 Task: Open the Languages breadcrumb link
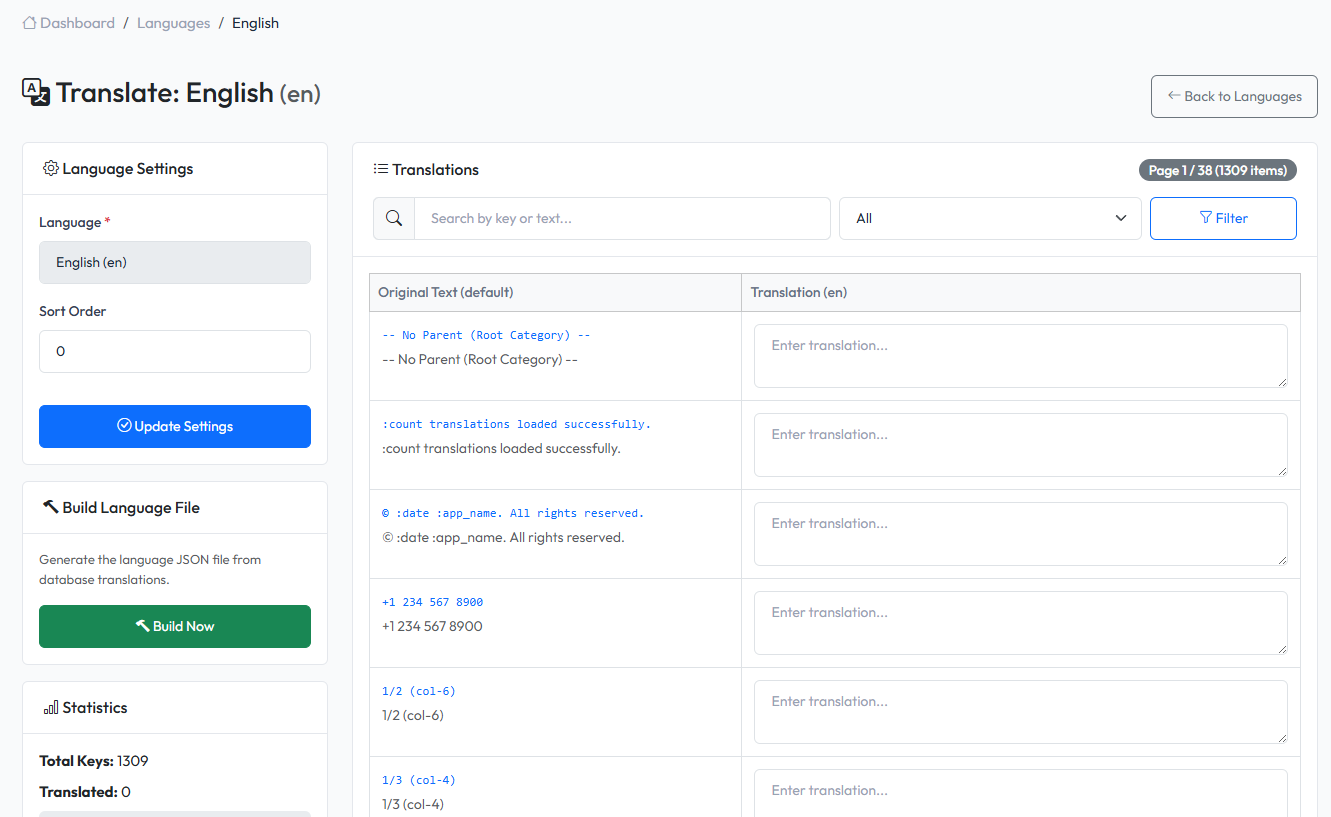click(173, 22)
